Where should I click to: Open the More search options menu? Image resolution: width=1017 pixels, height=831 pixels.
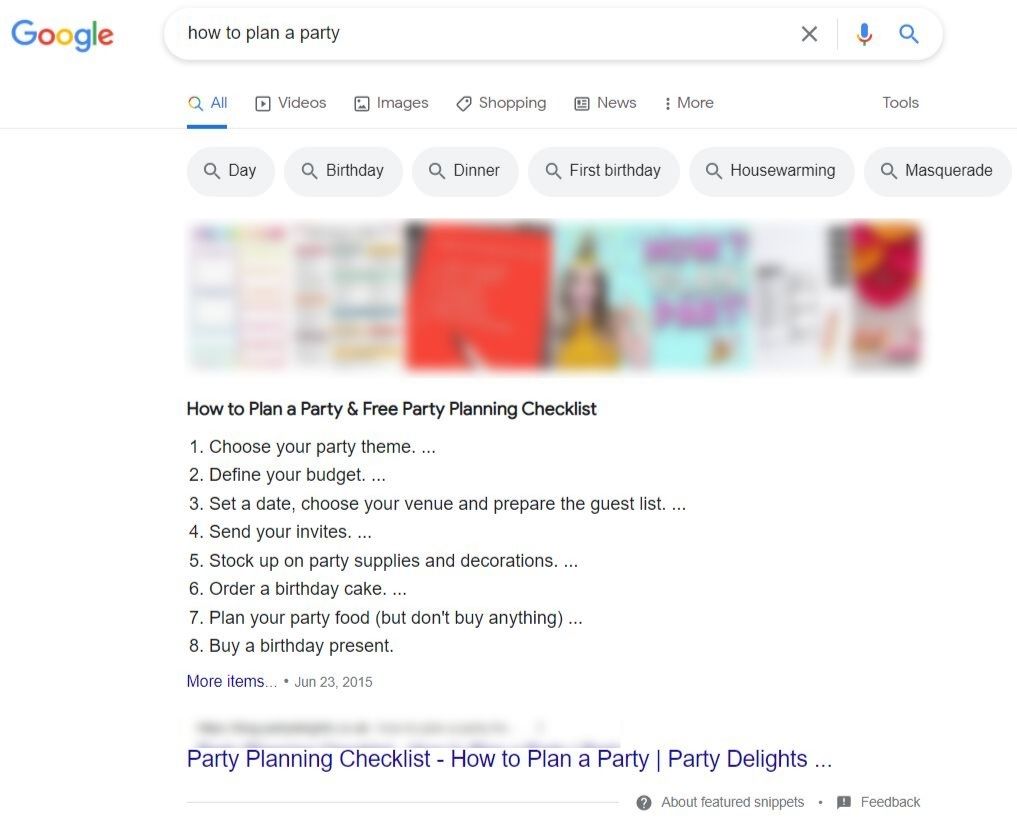coord(688,103)
